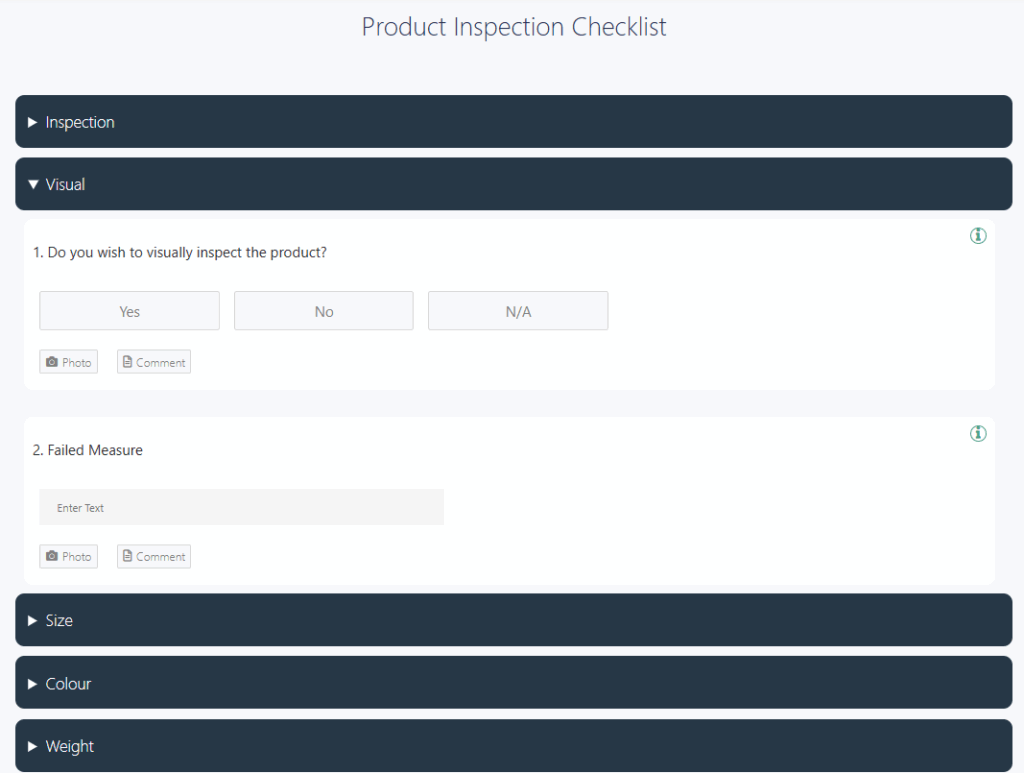This screenshot has width=1024, height=773.
Task: Open the Colour section header
Action: 512,683
